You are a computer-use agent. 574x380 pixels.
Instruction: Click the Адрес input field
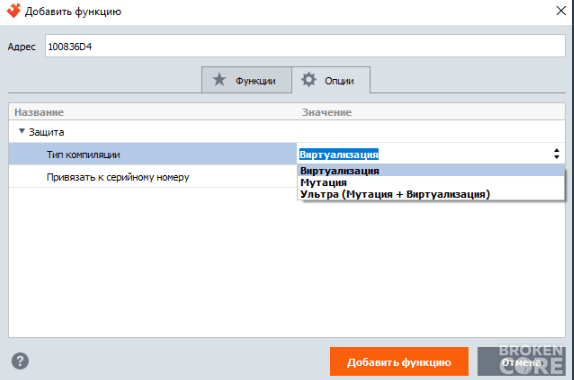[305, 46]
